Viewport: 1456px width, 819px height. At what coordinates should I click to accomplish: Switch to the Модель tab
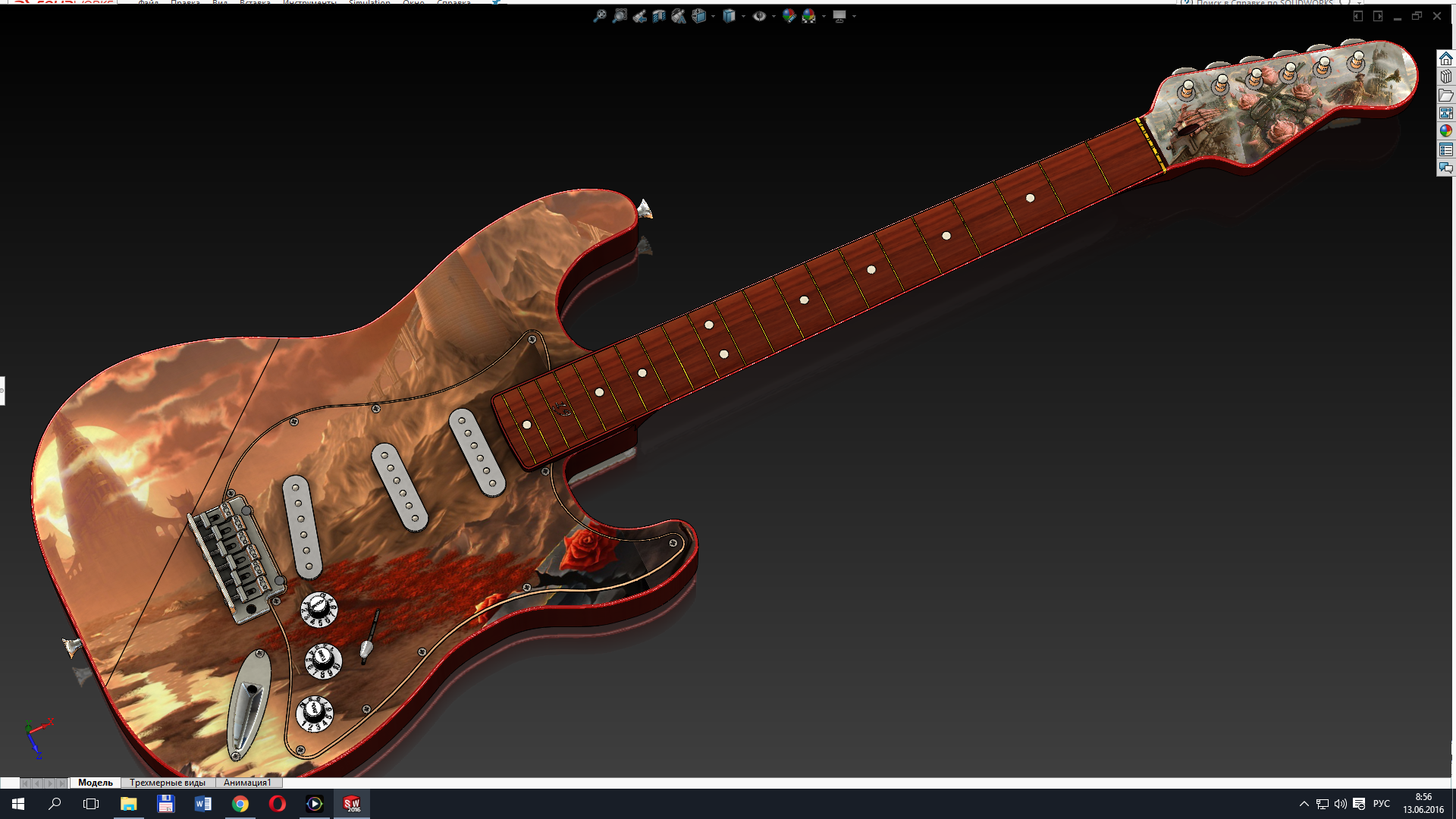pos(96,783)
